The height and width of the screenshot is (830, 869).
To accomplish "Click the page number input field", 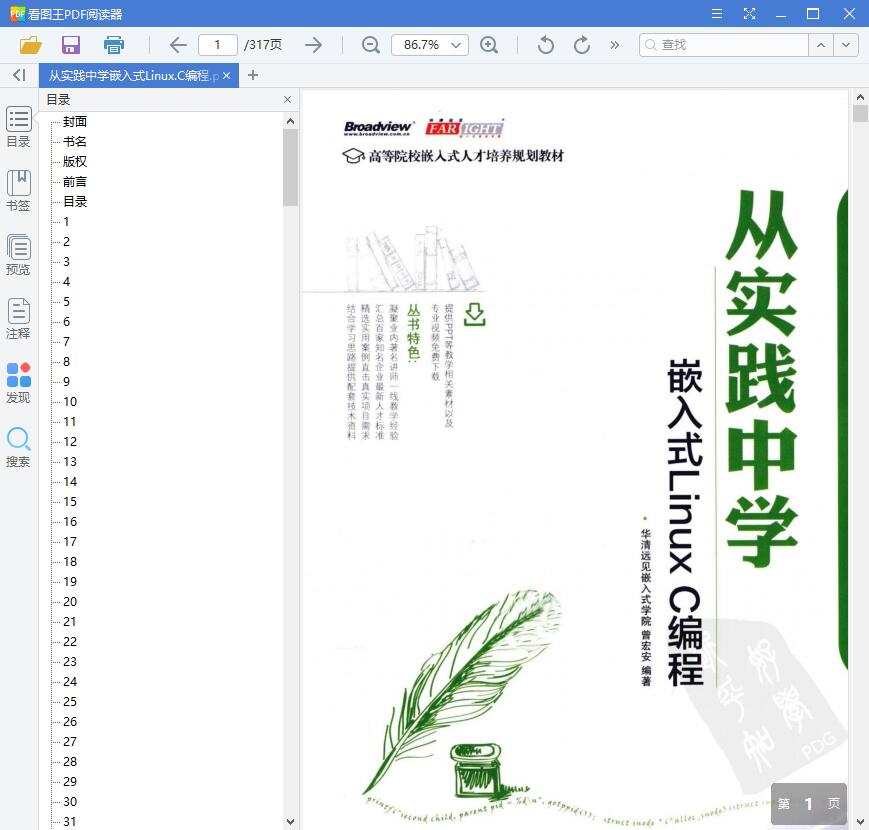I will tap(218, 45).
